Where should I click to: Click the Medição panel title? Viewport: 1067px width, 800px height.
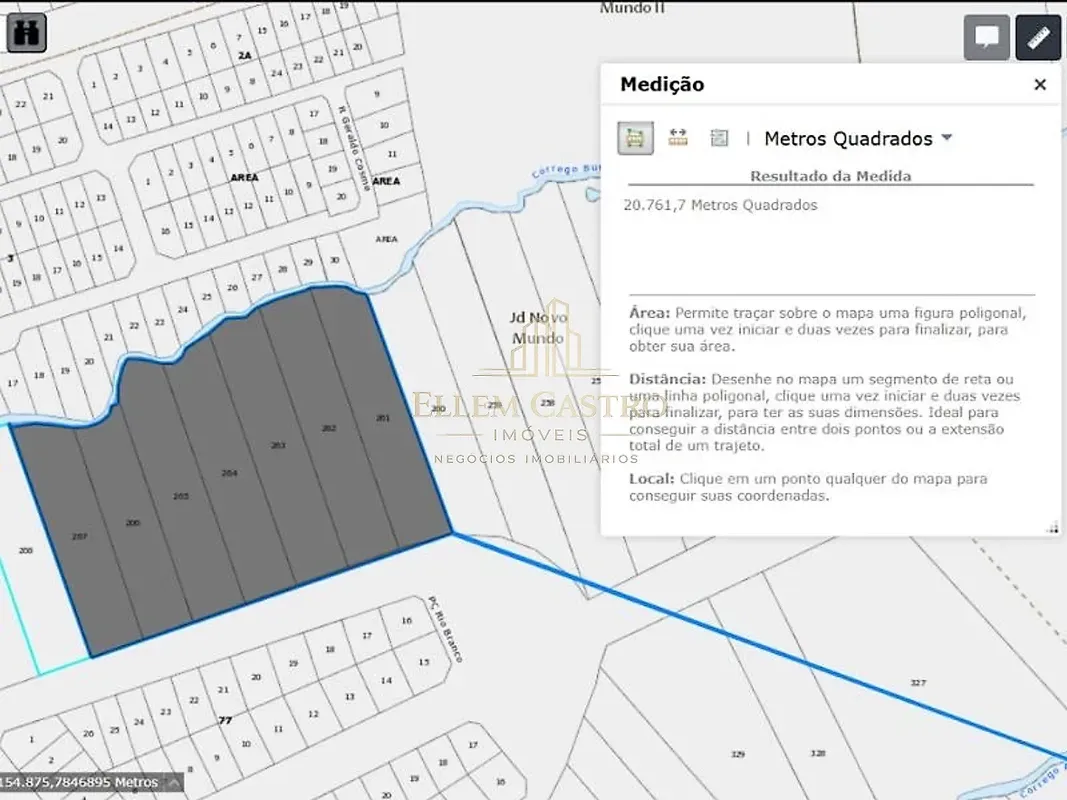coord(662,84)
